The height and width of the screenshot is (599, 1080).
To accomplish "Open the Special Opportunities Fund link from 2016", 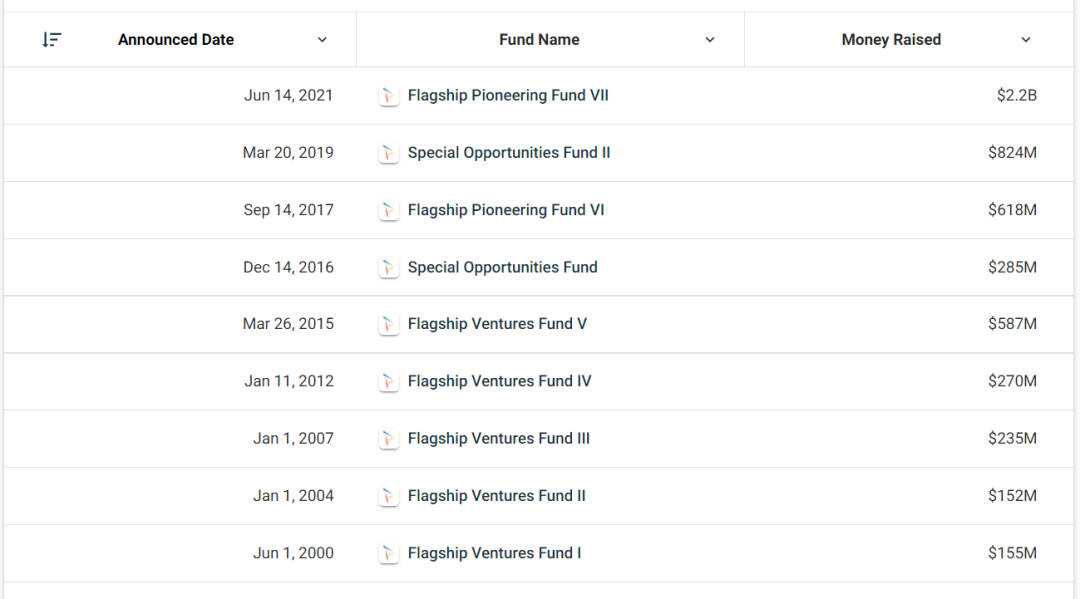I will pos(503,267).
